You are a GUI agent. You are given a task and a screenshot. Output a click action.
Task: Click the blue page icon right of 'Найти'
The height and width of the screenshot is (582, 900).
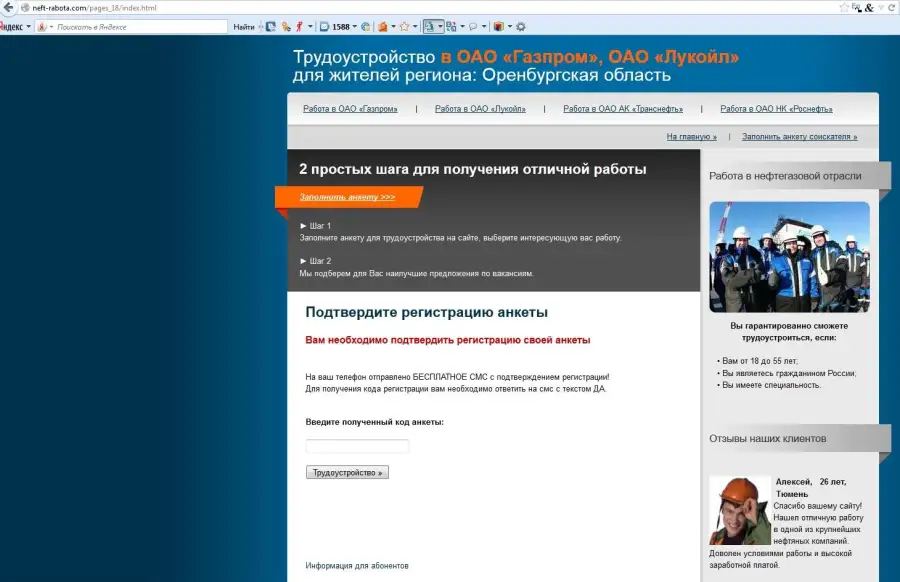pos(270,27)
